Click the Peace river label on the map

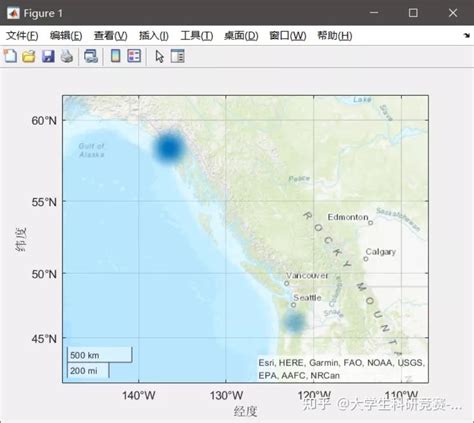click(x=299, y=179)
